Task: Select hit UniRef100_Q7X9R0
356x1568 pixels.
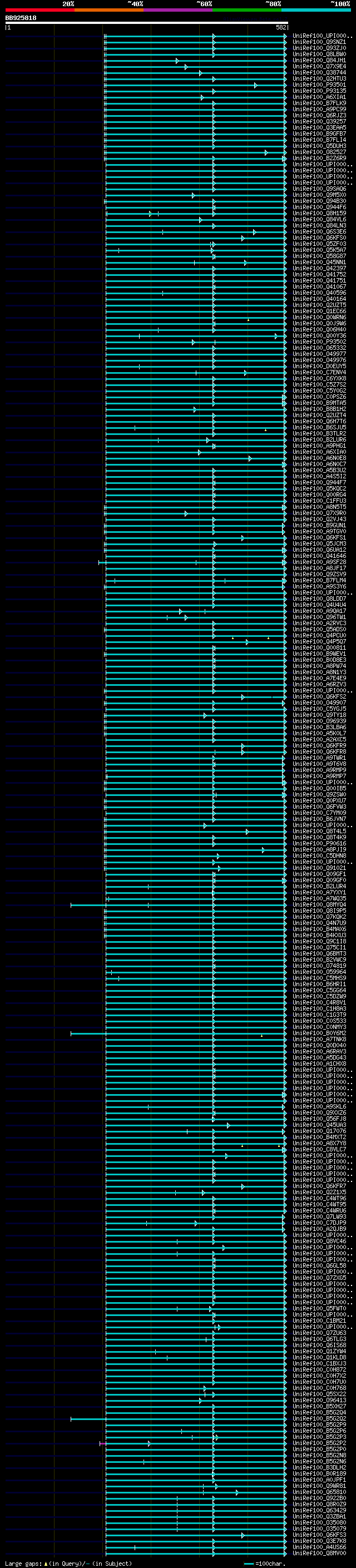Action: click(x=319, y=513)
